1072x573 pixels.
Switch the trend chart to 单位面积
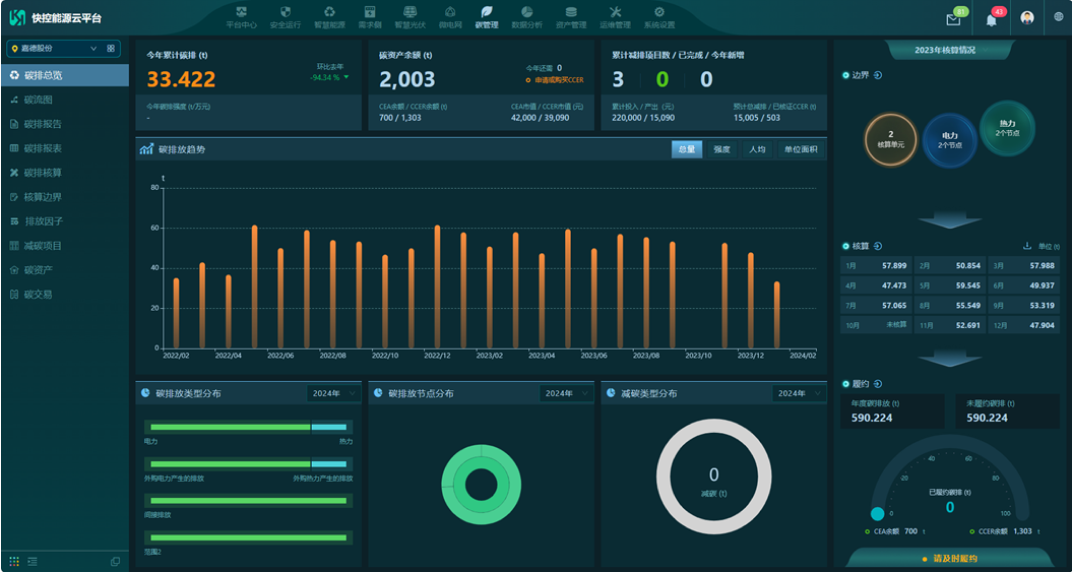point(800,149)
